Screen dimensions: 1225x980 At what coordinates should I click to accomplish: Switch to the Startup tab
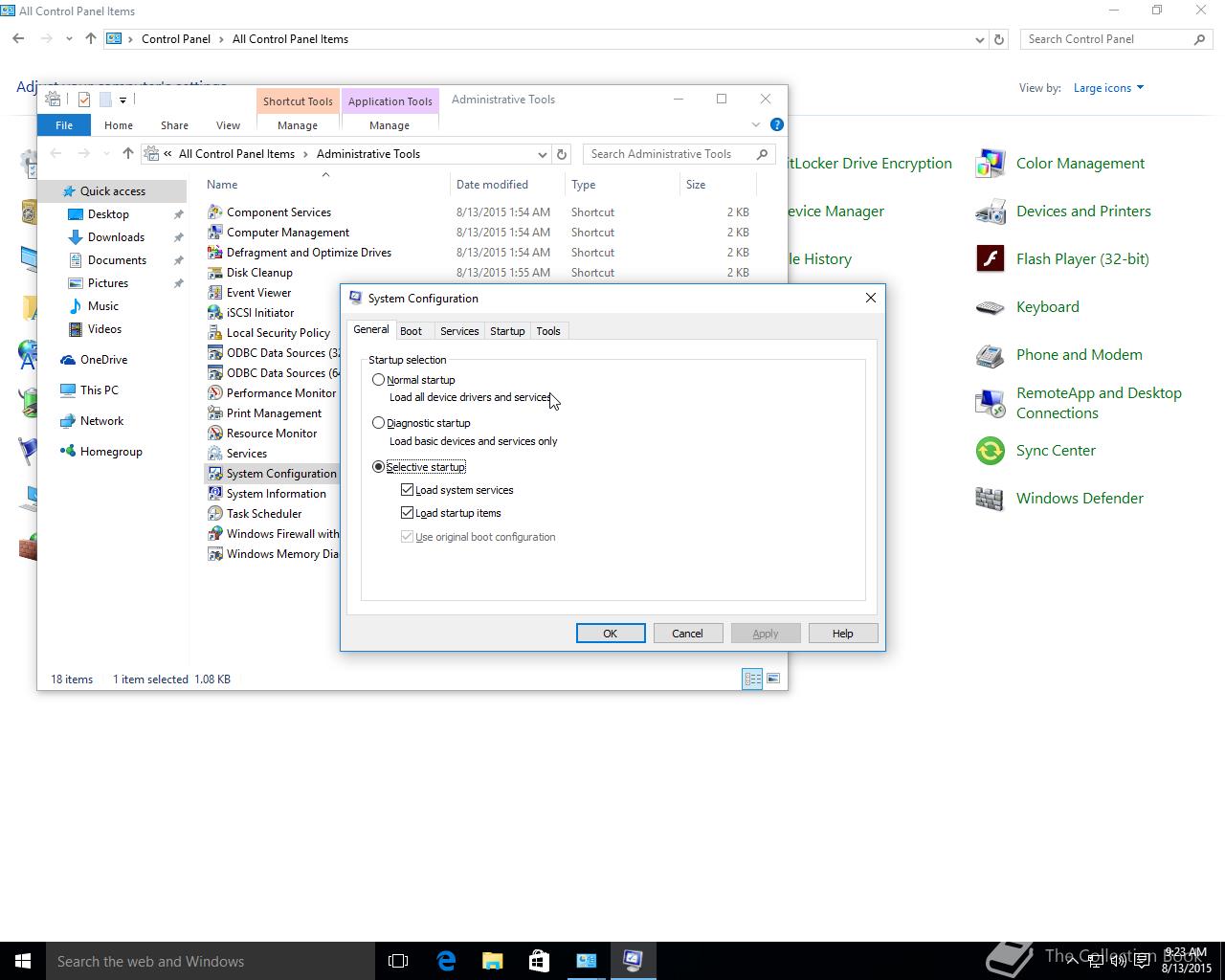tap(507, 331)
